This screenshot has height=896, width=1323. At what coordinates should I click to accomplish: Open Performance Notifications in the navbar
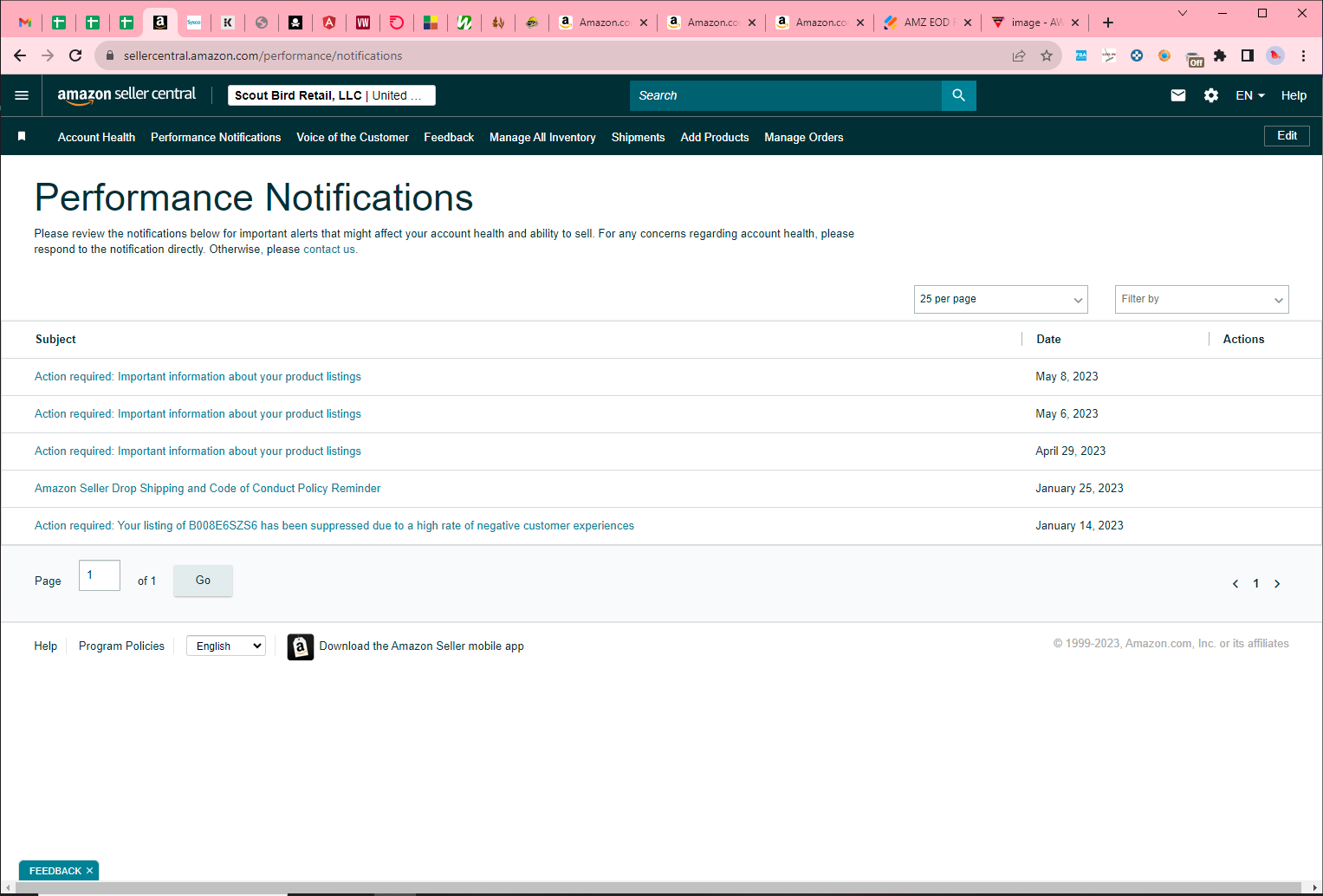click(216, 137)
